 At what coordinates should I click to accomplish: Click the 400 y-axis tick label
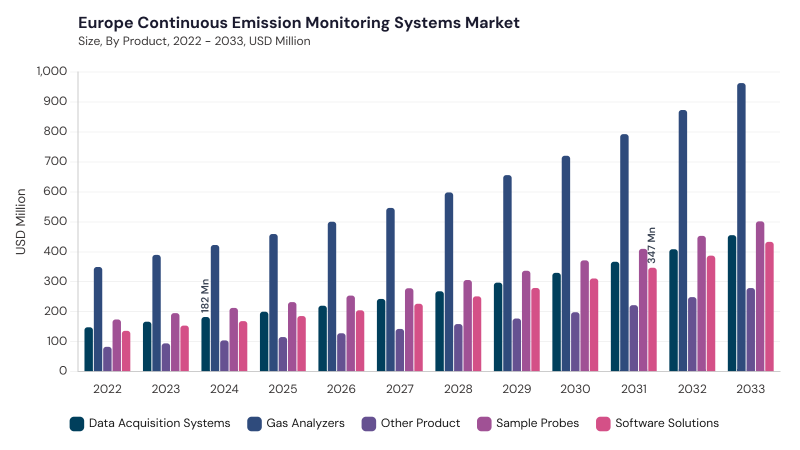(x=56, y=252)
